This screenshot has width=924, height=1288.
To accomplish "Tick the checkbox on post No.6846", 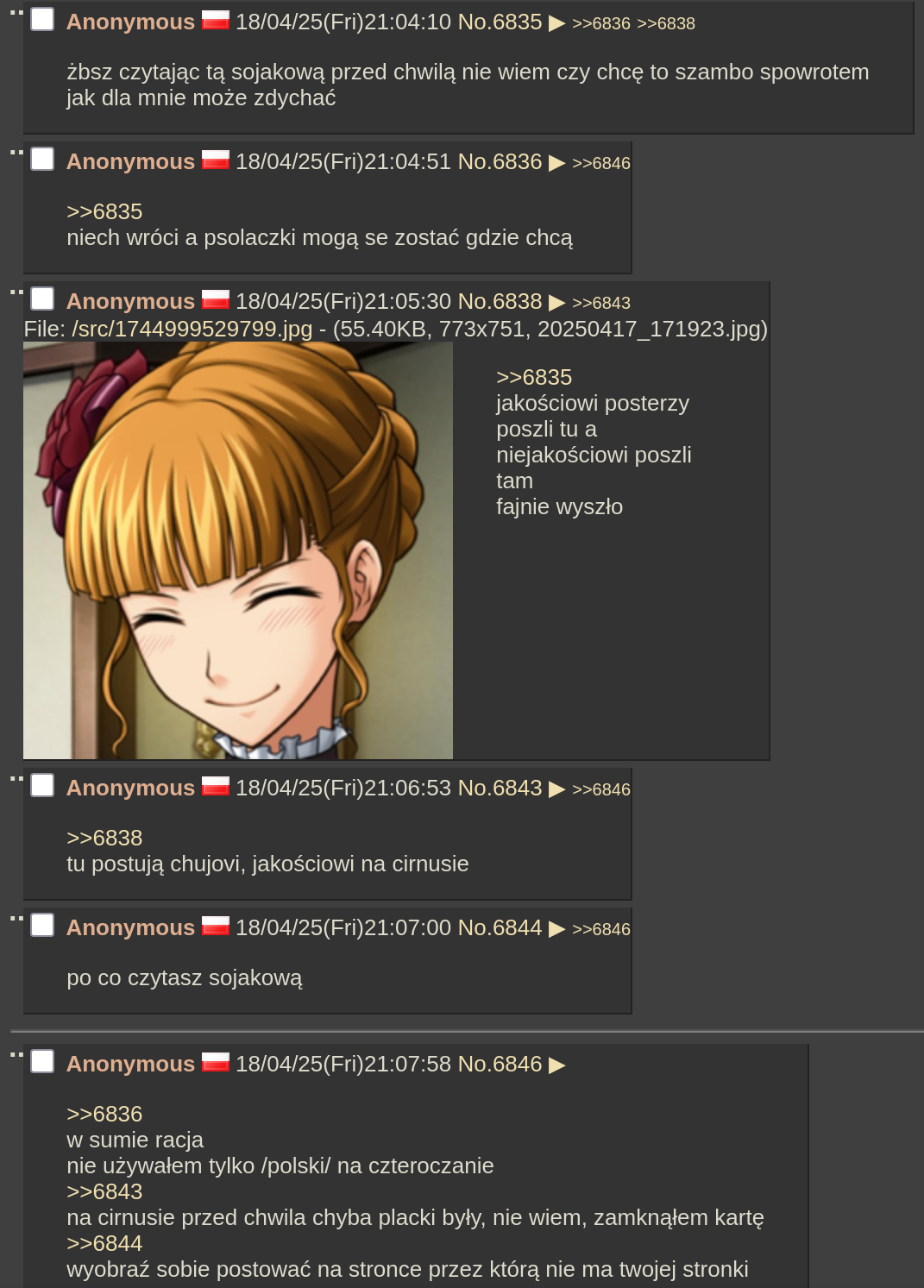I will 42,1061.
